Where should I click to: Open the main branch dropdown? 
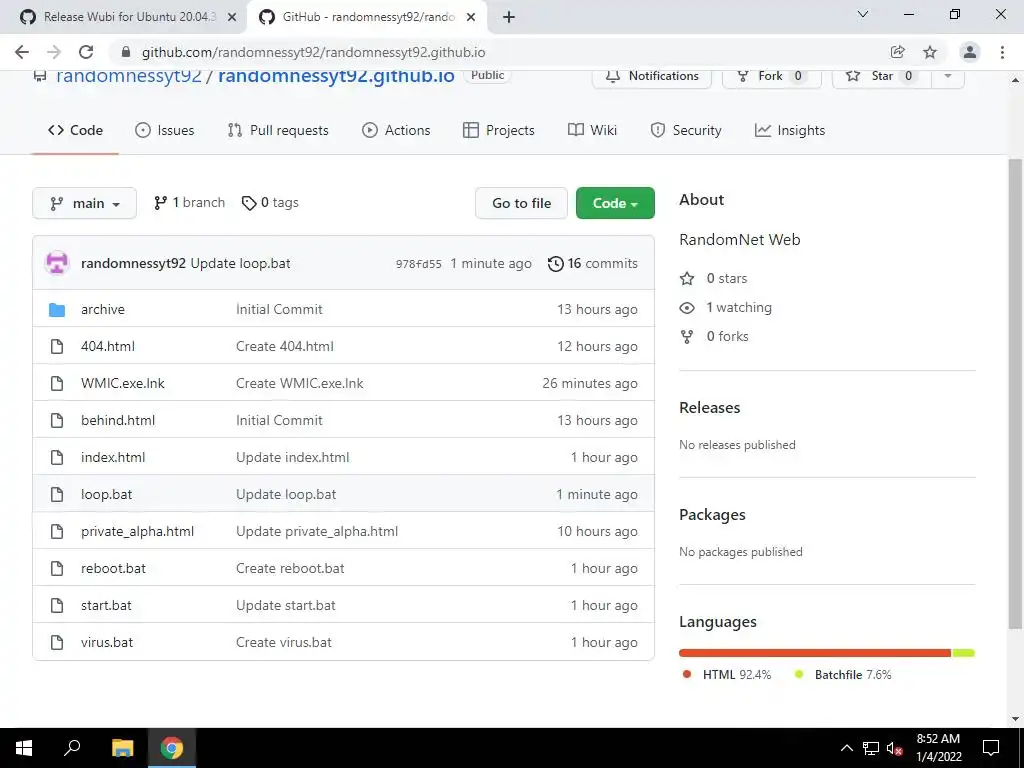(84, 203)
